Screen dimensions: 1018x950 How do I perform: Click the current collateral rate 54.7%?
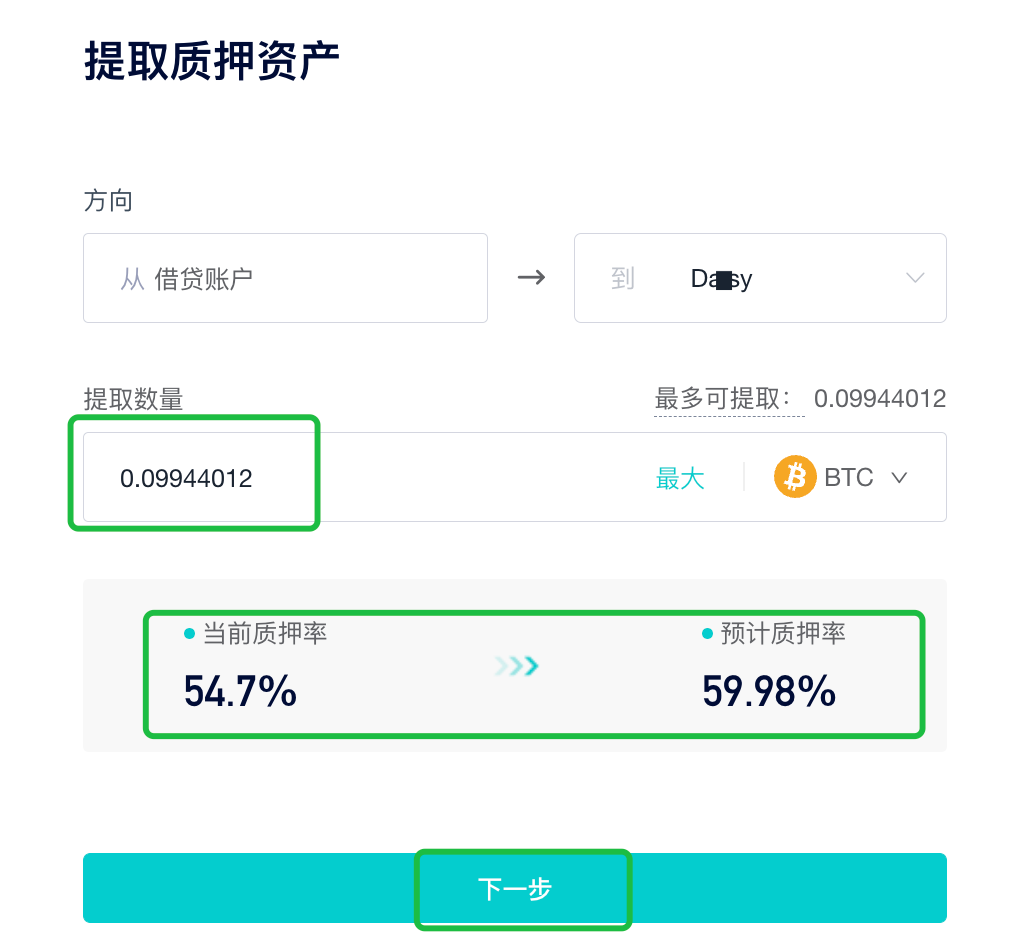238,691
